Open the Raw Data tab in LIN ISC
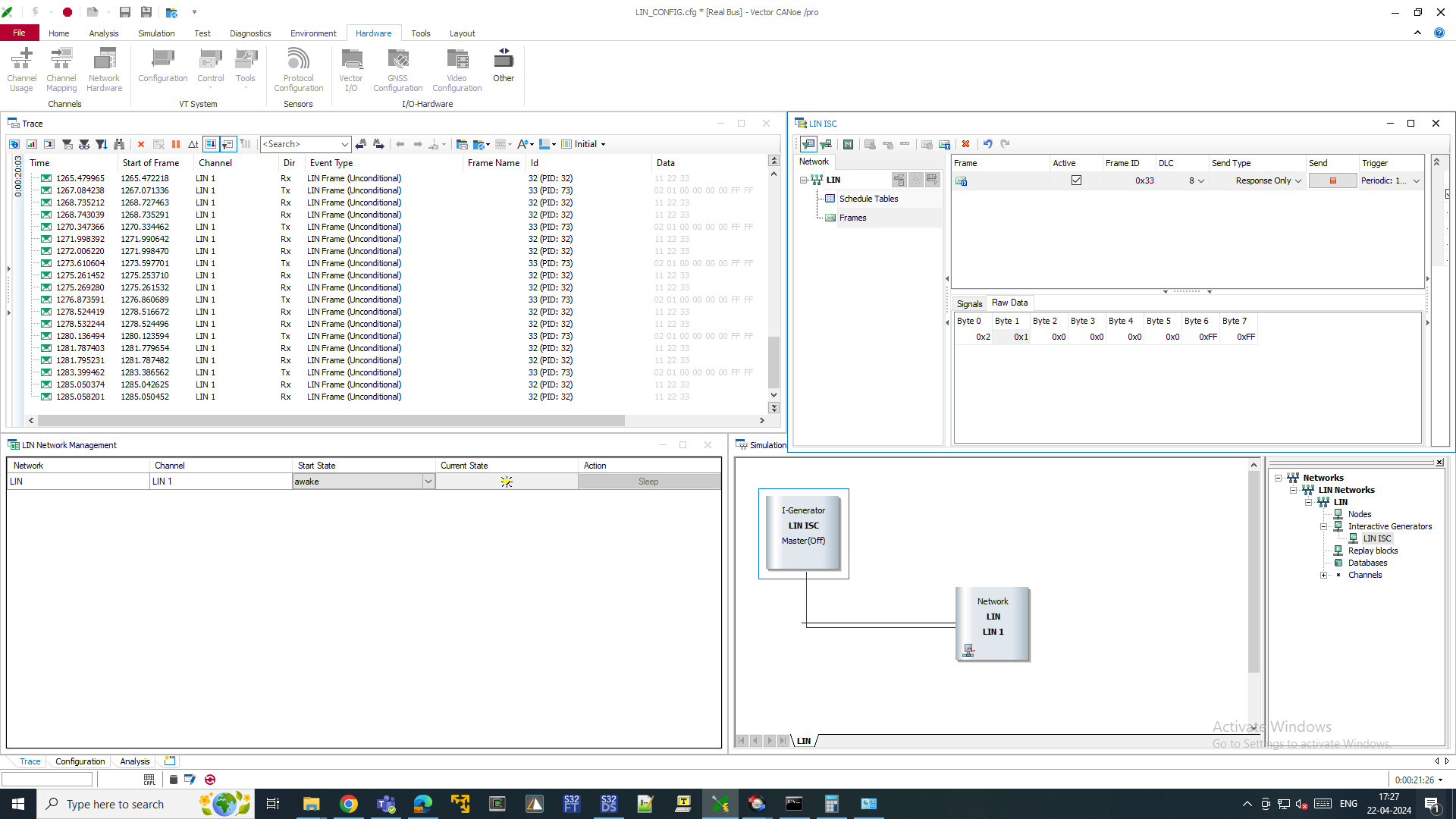 (1009, 303)
